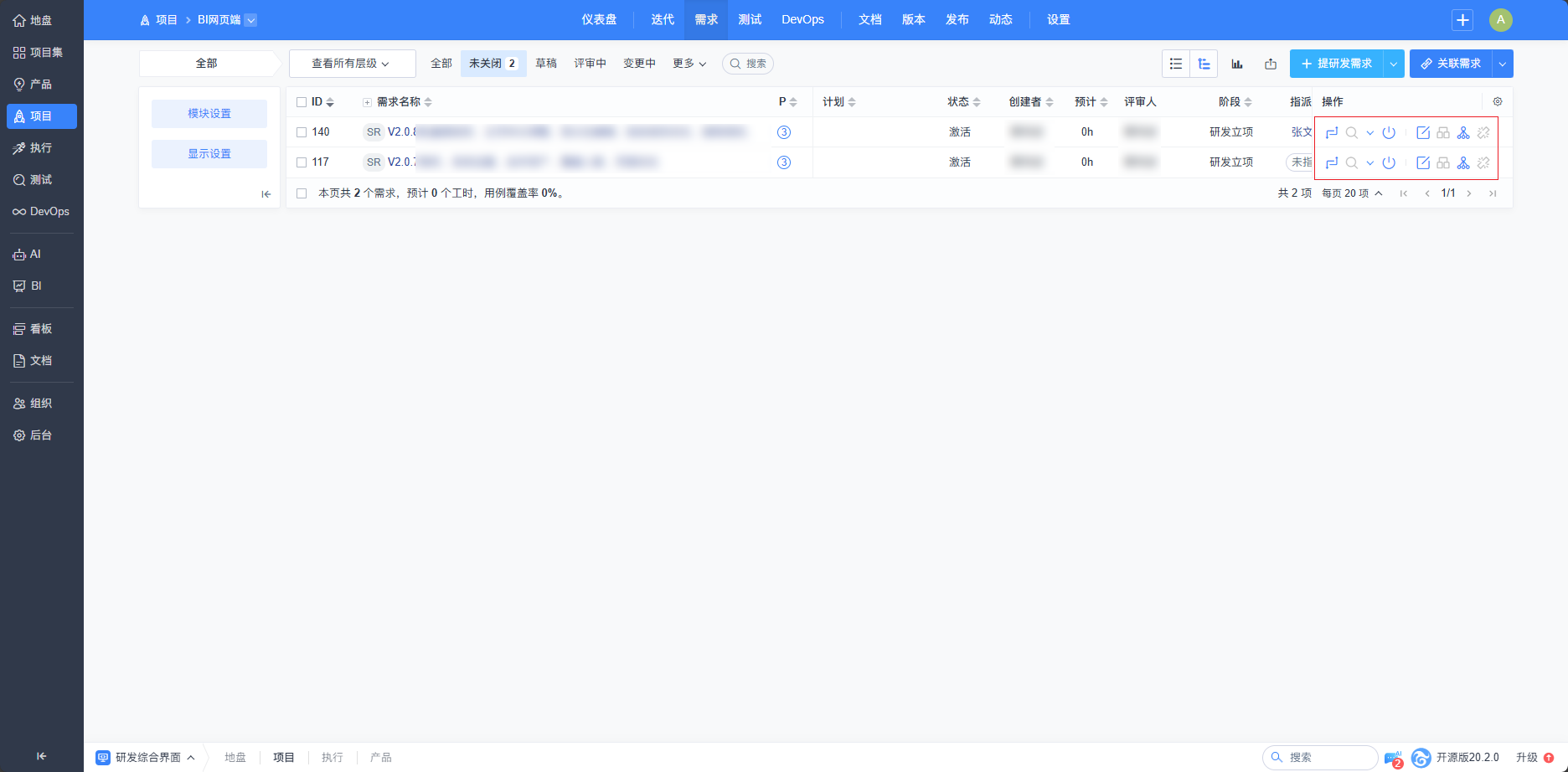Filter requirements by 评审中

click(x=590, y=64)
